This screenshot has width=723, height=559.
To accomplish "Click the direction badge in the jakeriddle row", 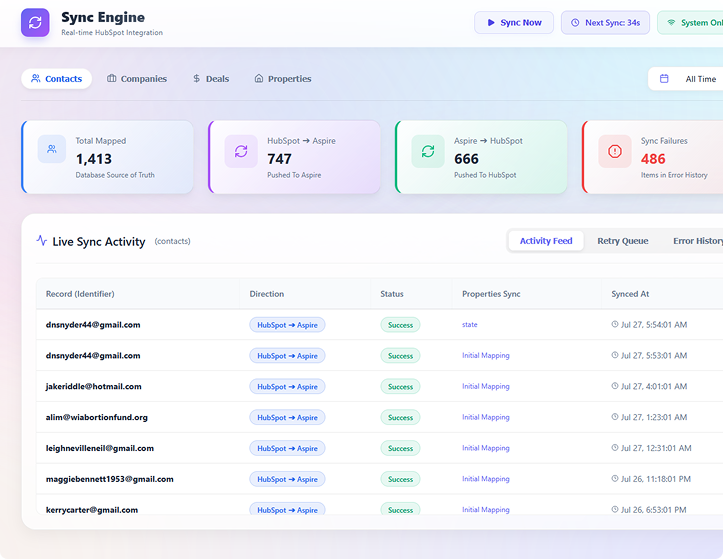I will click(287, 387).
